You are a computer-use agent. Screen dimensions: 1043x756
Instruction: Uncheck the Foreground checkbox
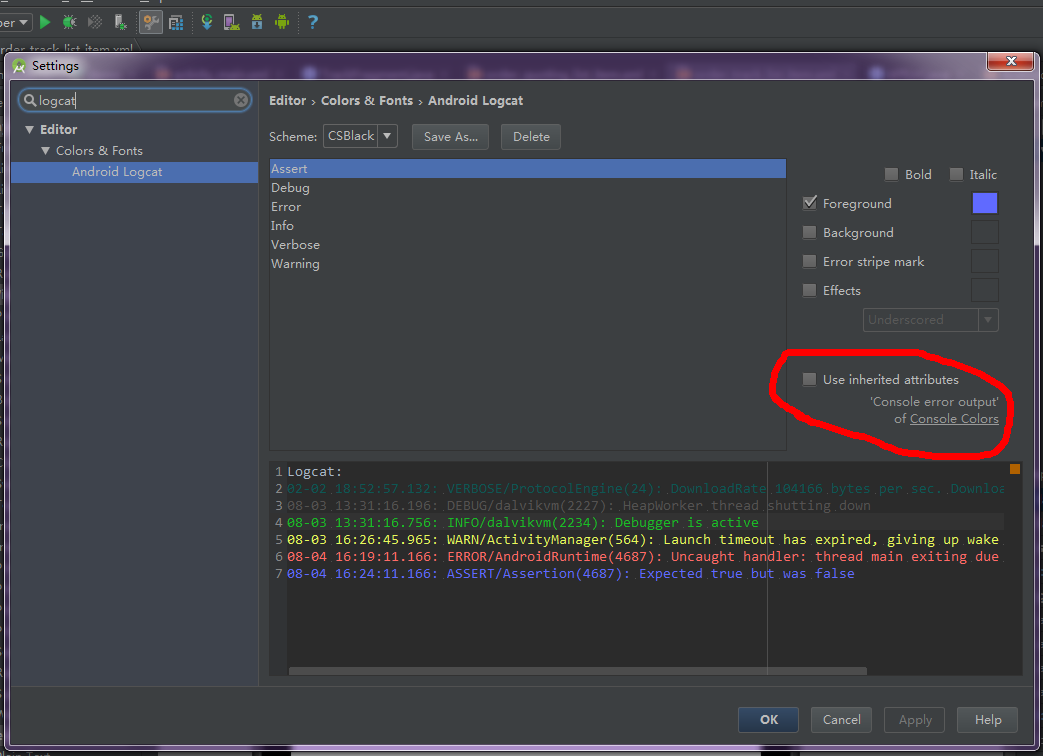[810, 203]
